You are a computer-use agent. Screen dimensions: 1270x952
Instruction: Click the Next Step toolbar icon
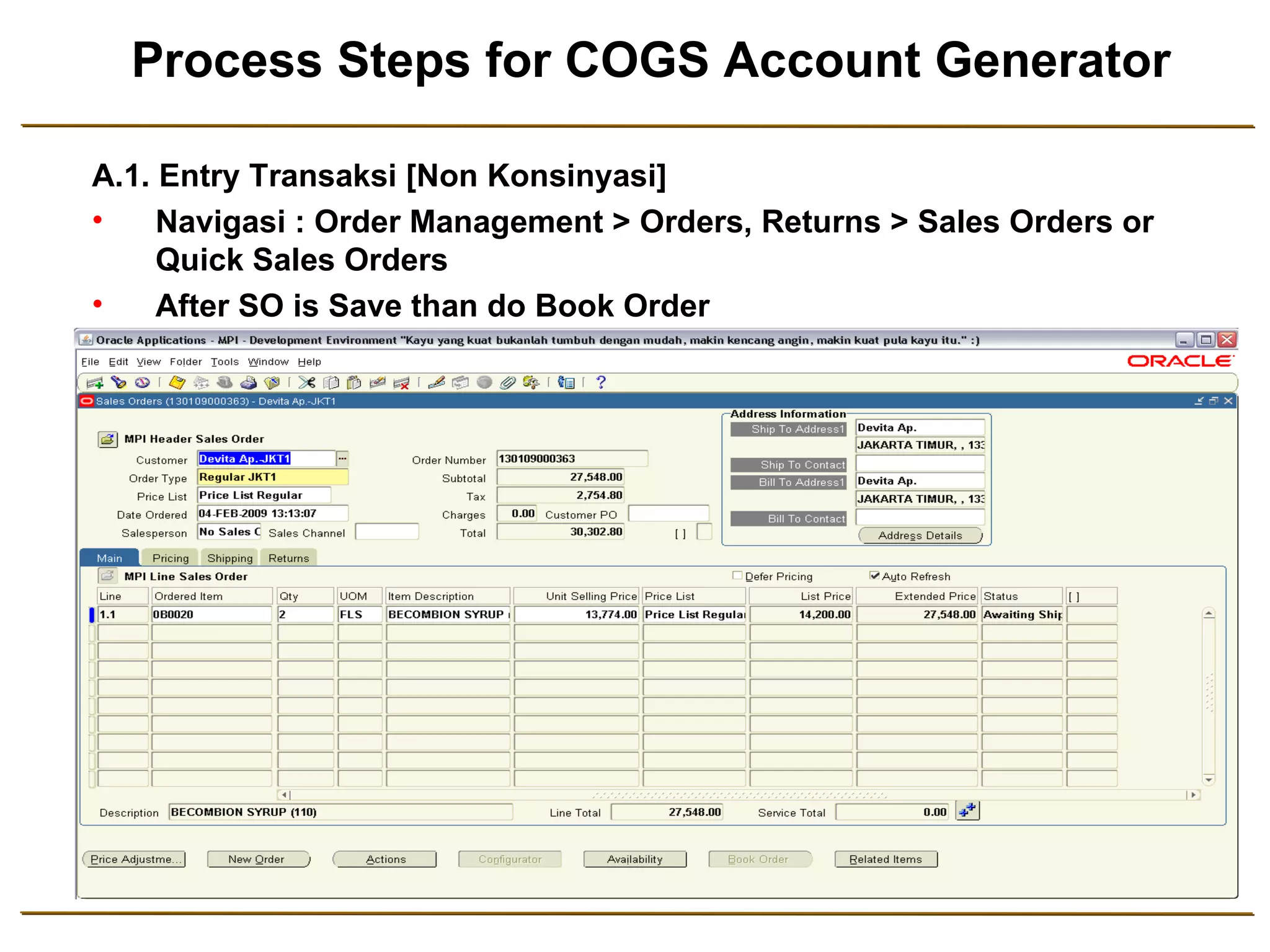pos(201,383)
